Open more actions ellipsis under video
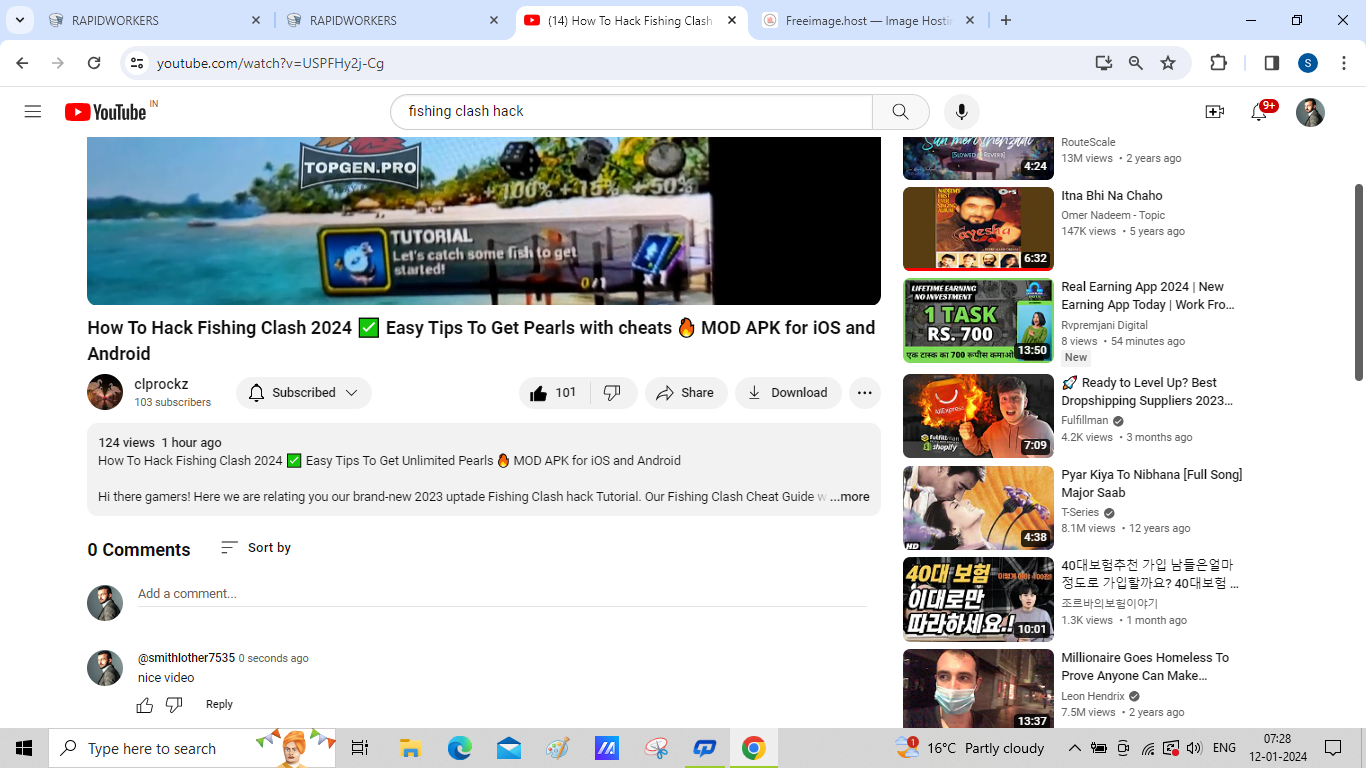 (x=865, y=393)
